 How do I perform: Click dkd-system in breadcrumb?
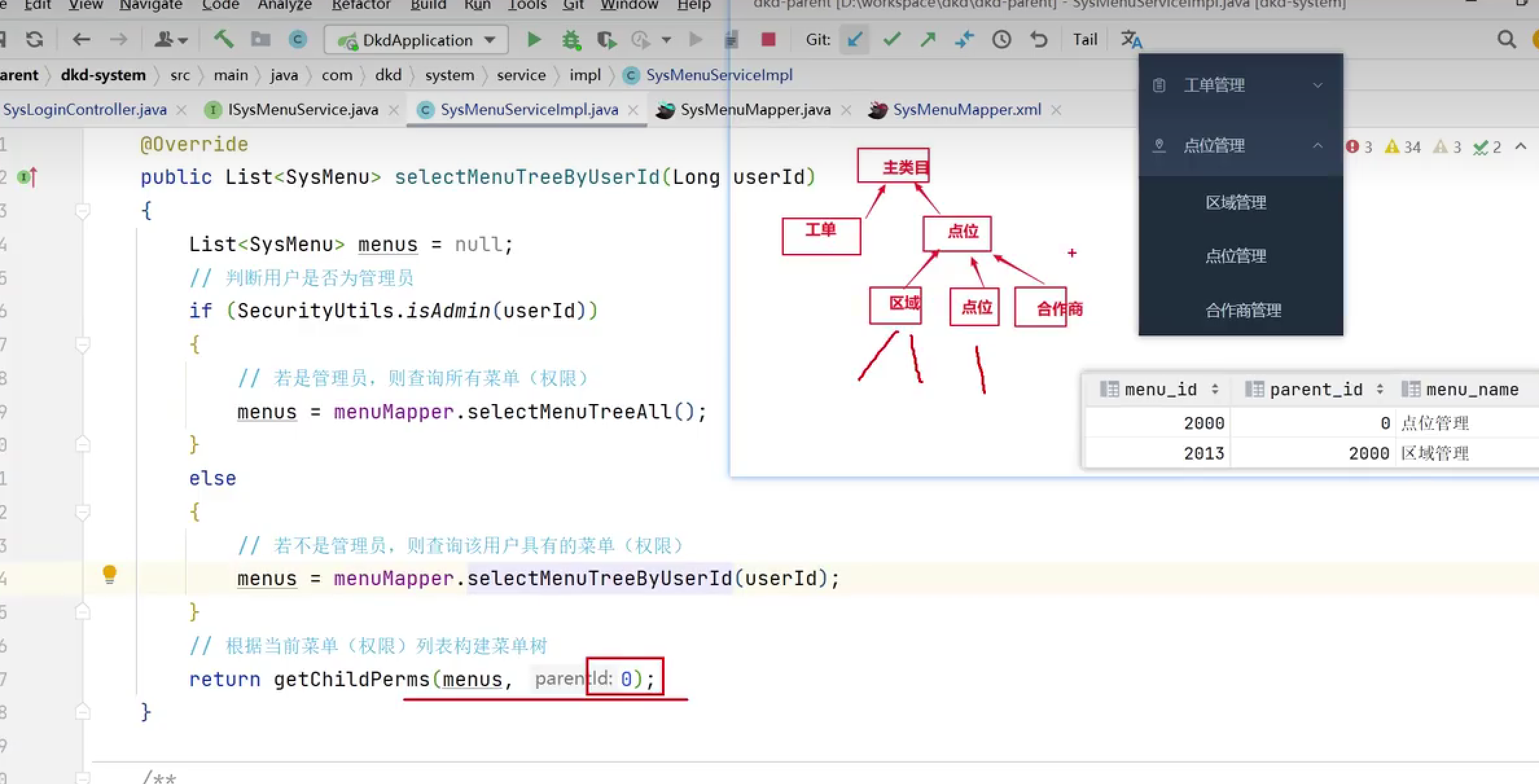(103, 75)
